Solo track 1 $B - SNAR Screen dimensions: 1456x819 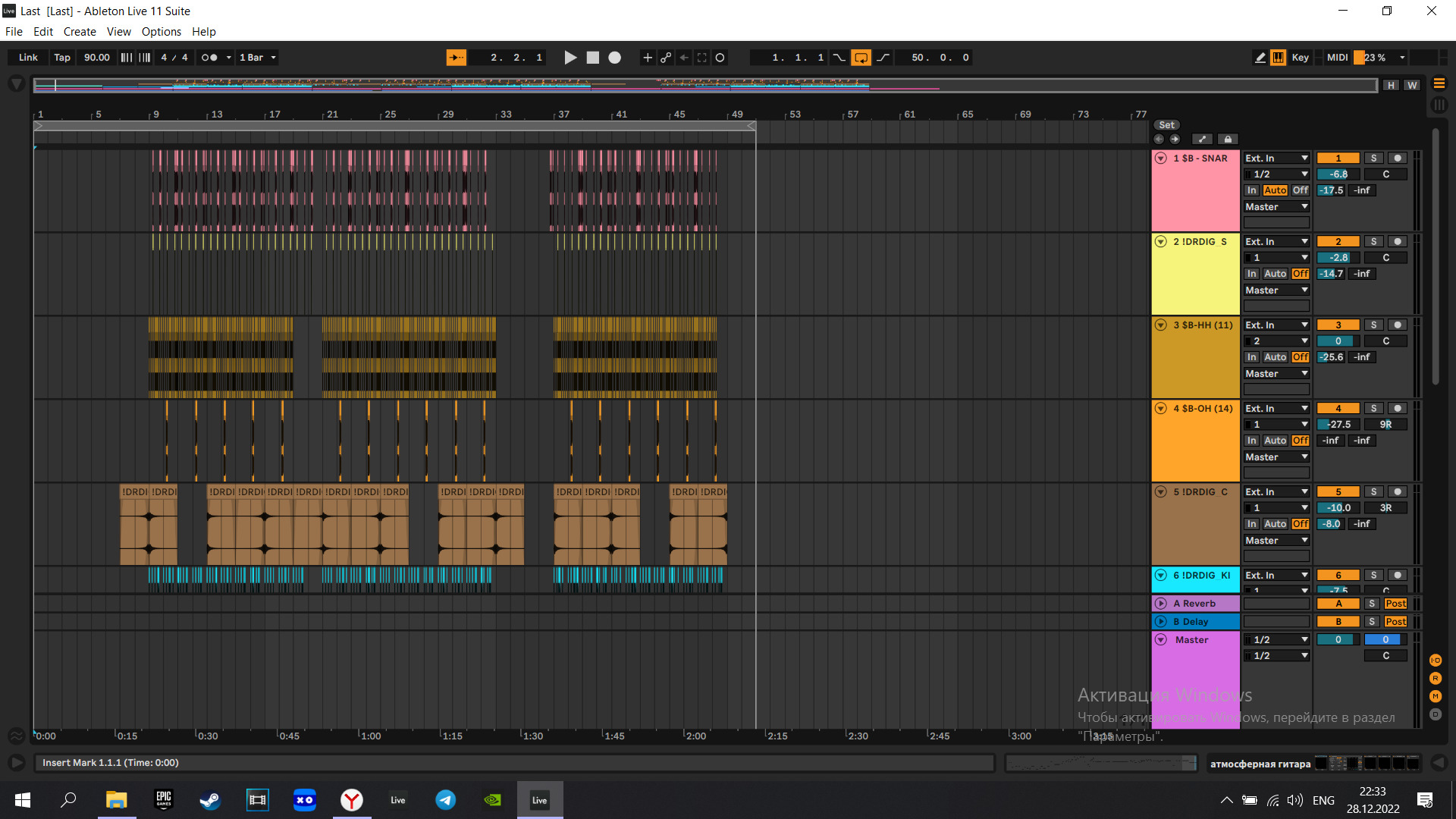[1373, 158]
